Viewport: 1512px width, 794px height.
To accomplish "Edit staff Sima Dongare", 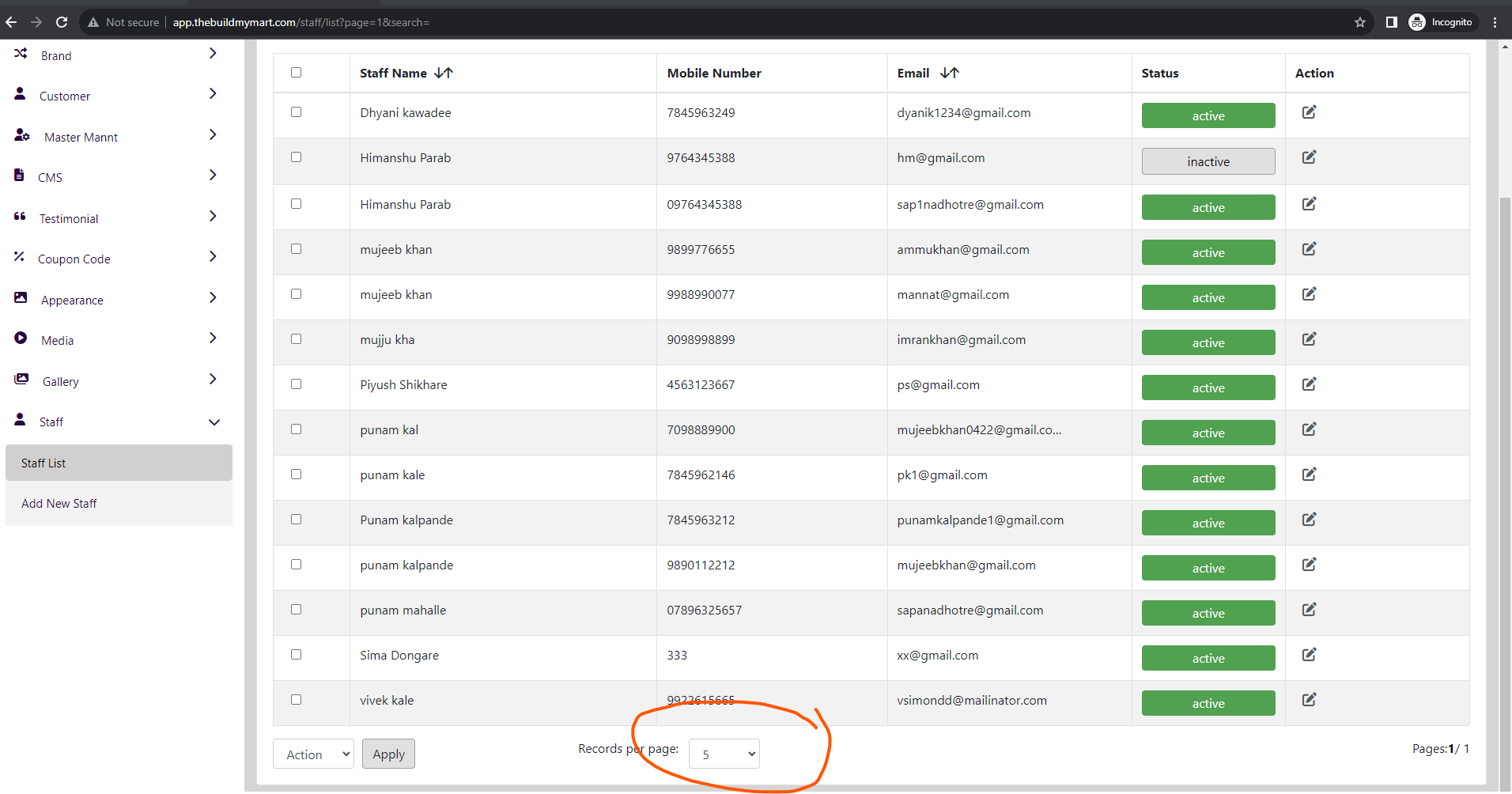I will pos(1309,655).
